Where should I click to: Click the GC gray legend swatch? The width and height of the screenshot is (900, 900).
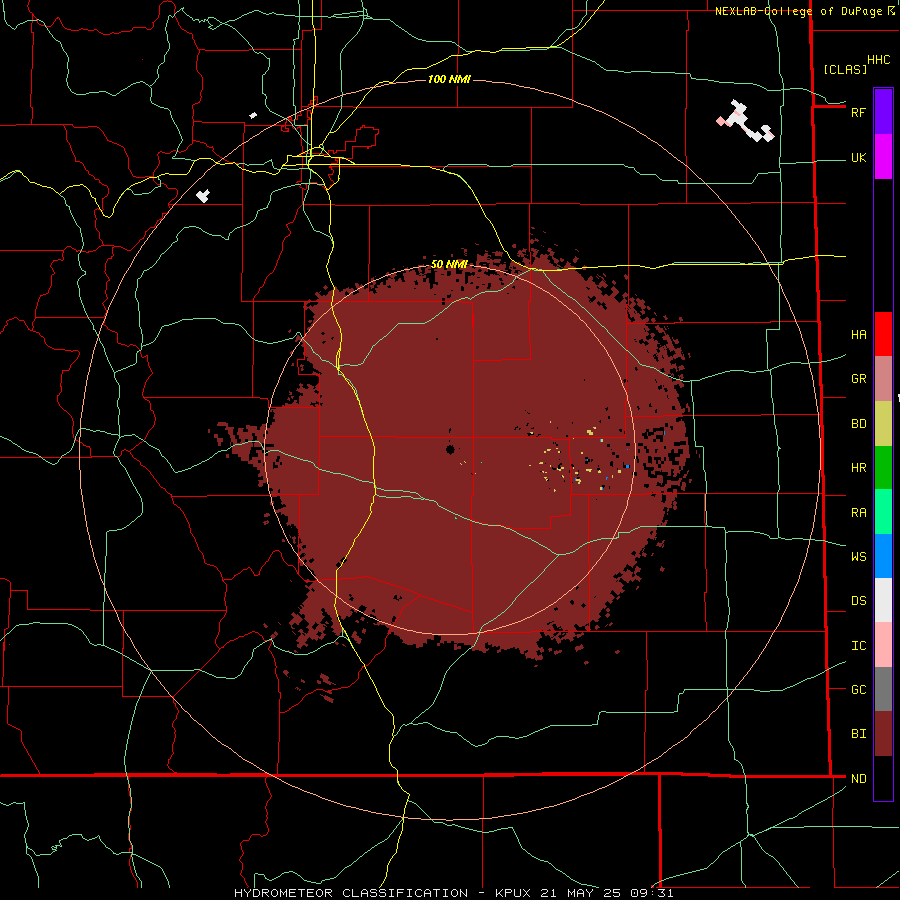click(x=883, y=689)
